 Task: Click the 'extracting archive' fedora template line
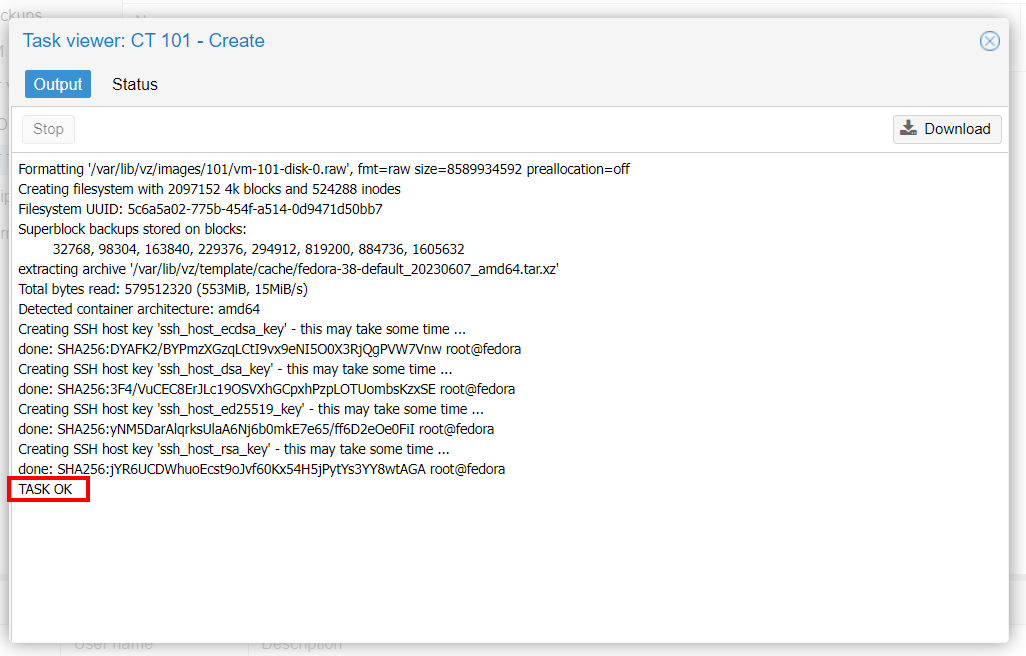[288, 269]
